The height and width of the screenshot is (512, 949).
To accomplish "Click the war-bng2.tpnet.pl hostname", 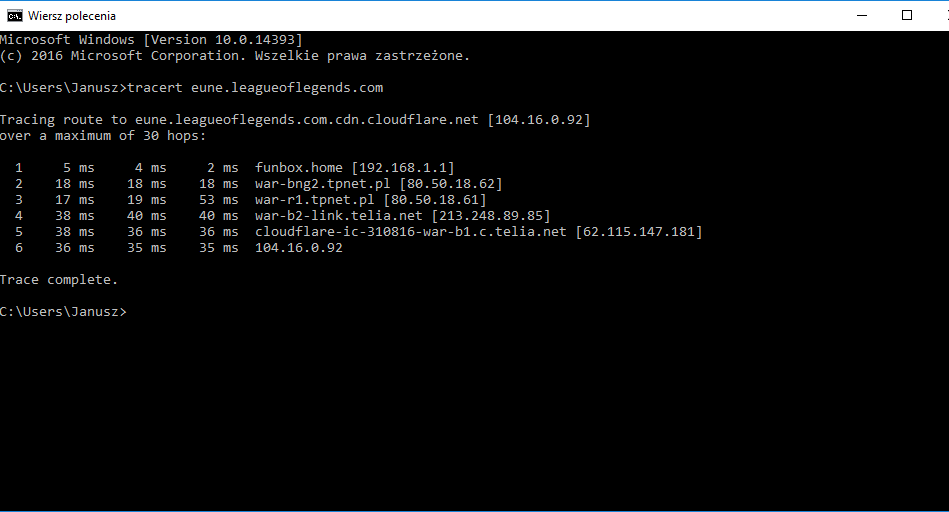I will coord(323,184).
